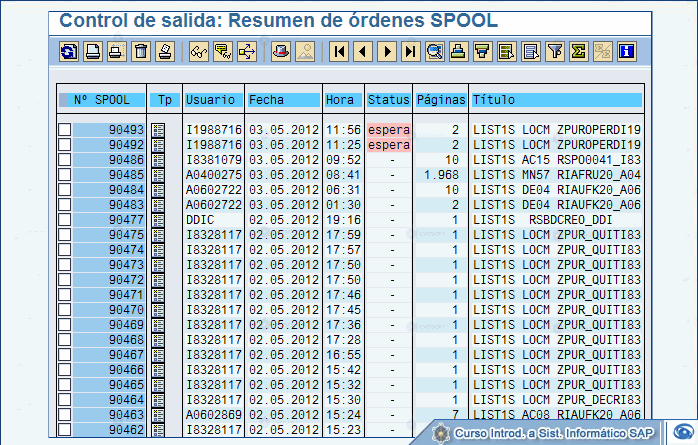Image resolution: width=698 pixels, height=445 pixels.
Task: Click the Tp column header
Action: tap(165, 100)
